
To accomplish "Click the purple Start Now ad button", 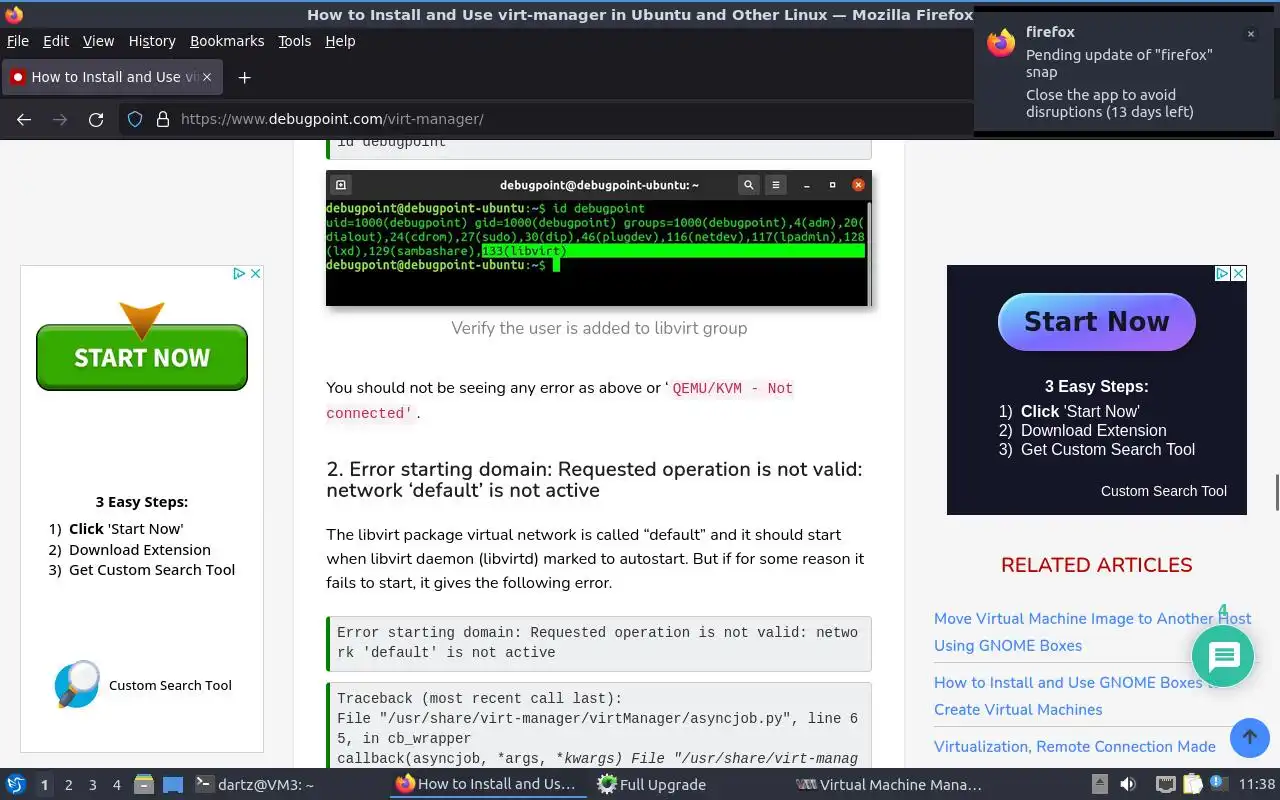I will 1097,322.
